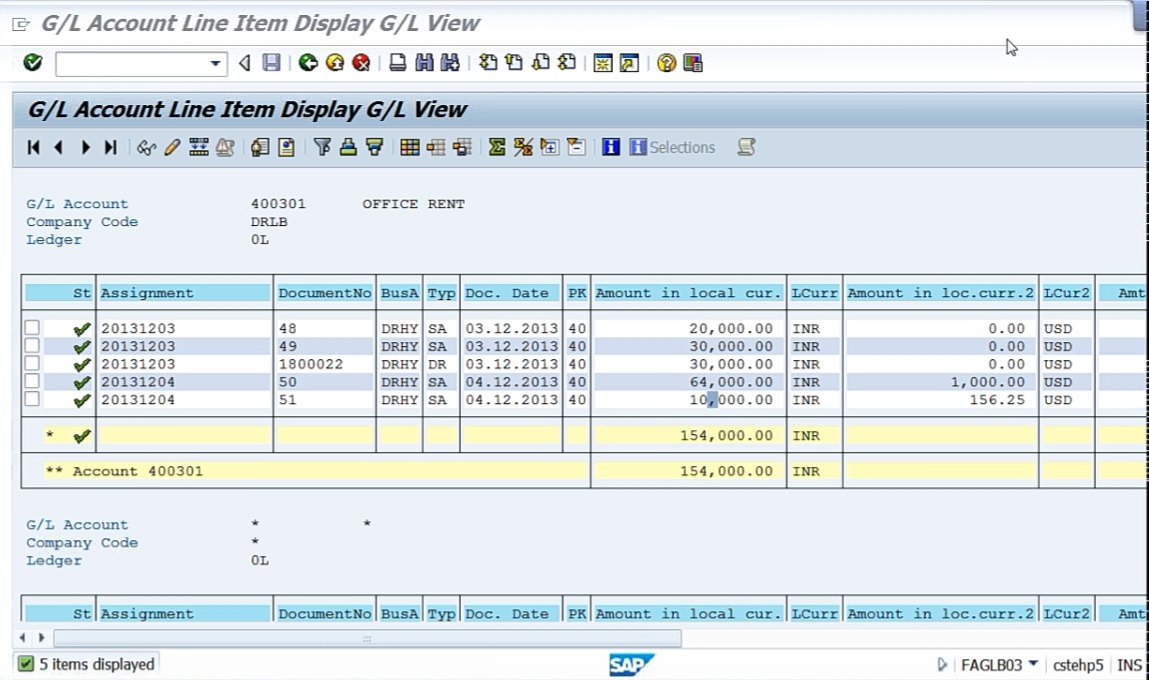
Task: Click the INS insert mode indicator
Action: (x=1129, y=665)
